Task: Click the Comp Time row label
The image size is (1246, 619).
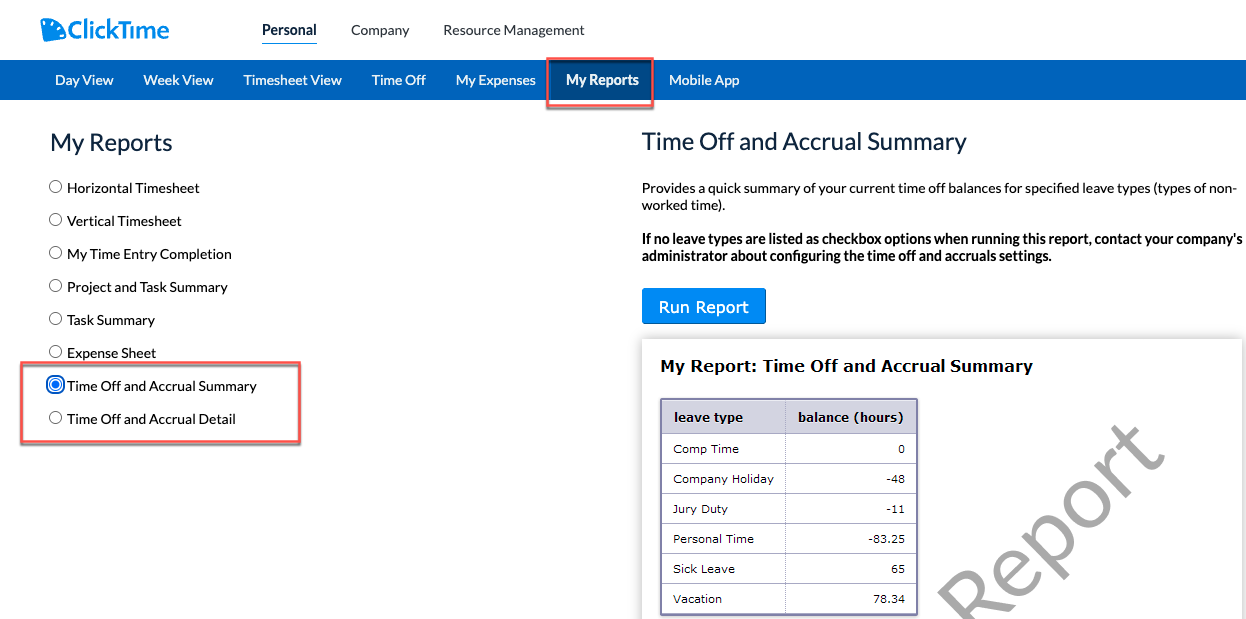Action: pyautogui.click(x=706, y=449)
